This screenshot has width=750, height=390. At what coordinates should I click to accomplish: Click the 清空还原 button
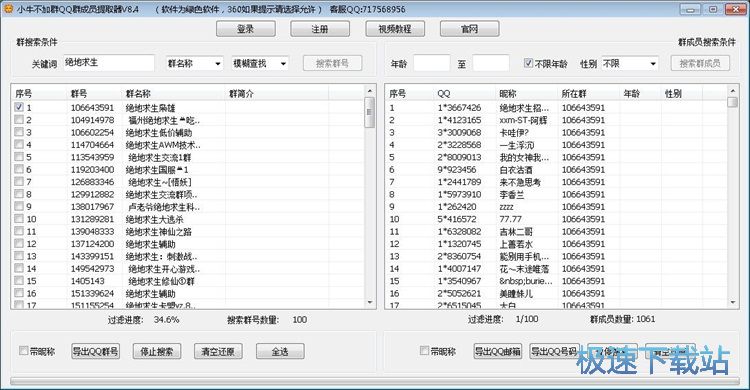point(218,351)
